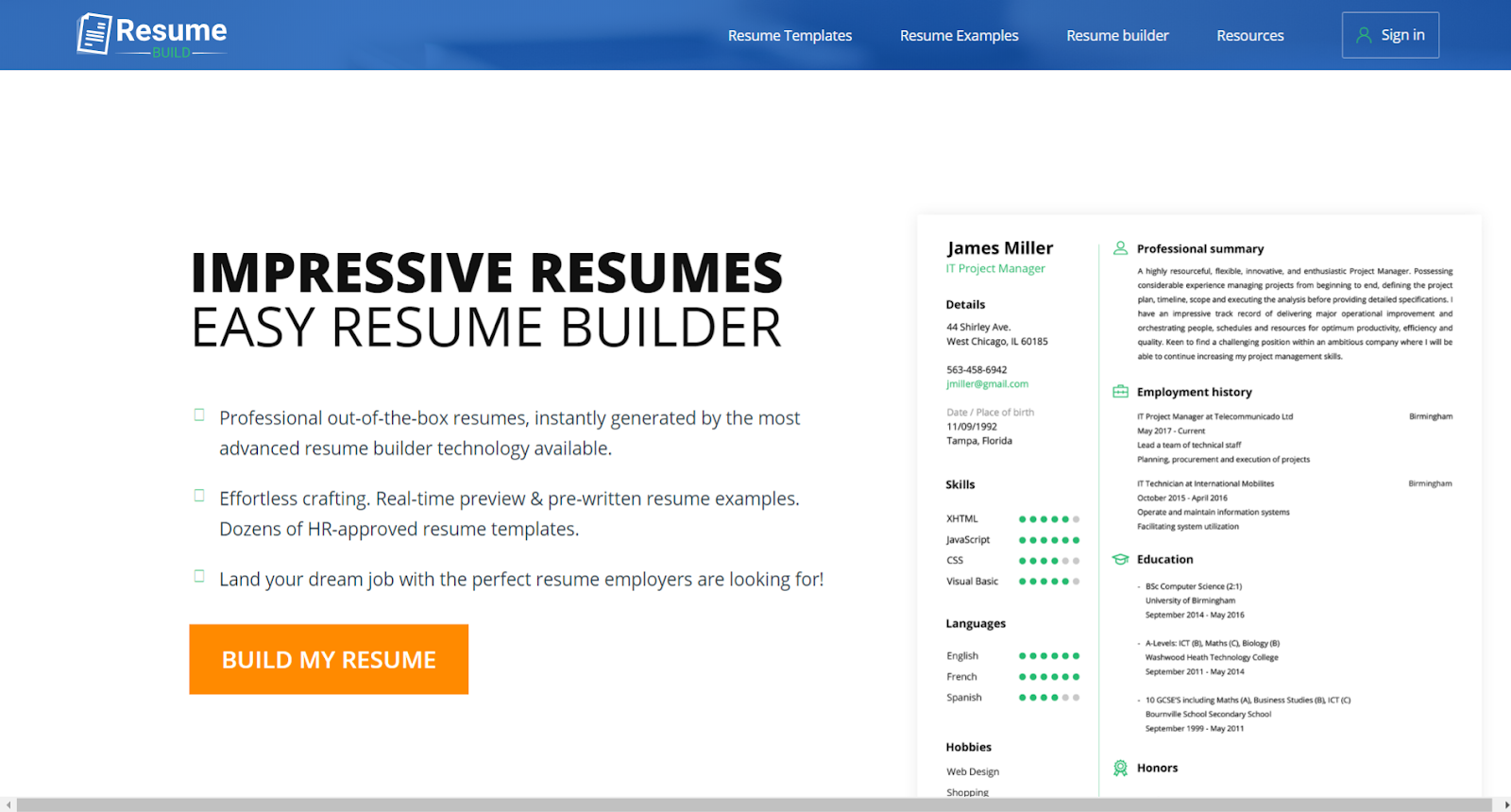Click the French language rating dots
The width and height of the screenshot is (1511, 812).
click(x=1049, y=677)
